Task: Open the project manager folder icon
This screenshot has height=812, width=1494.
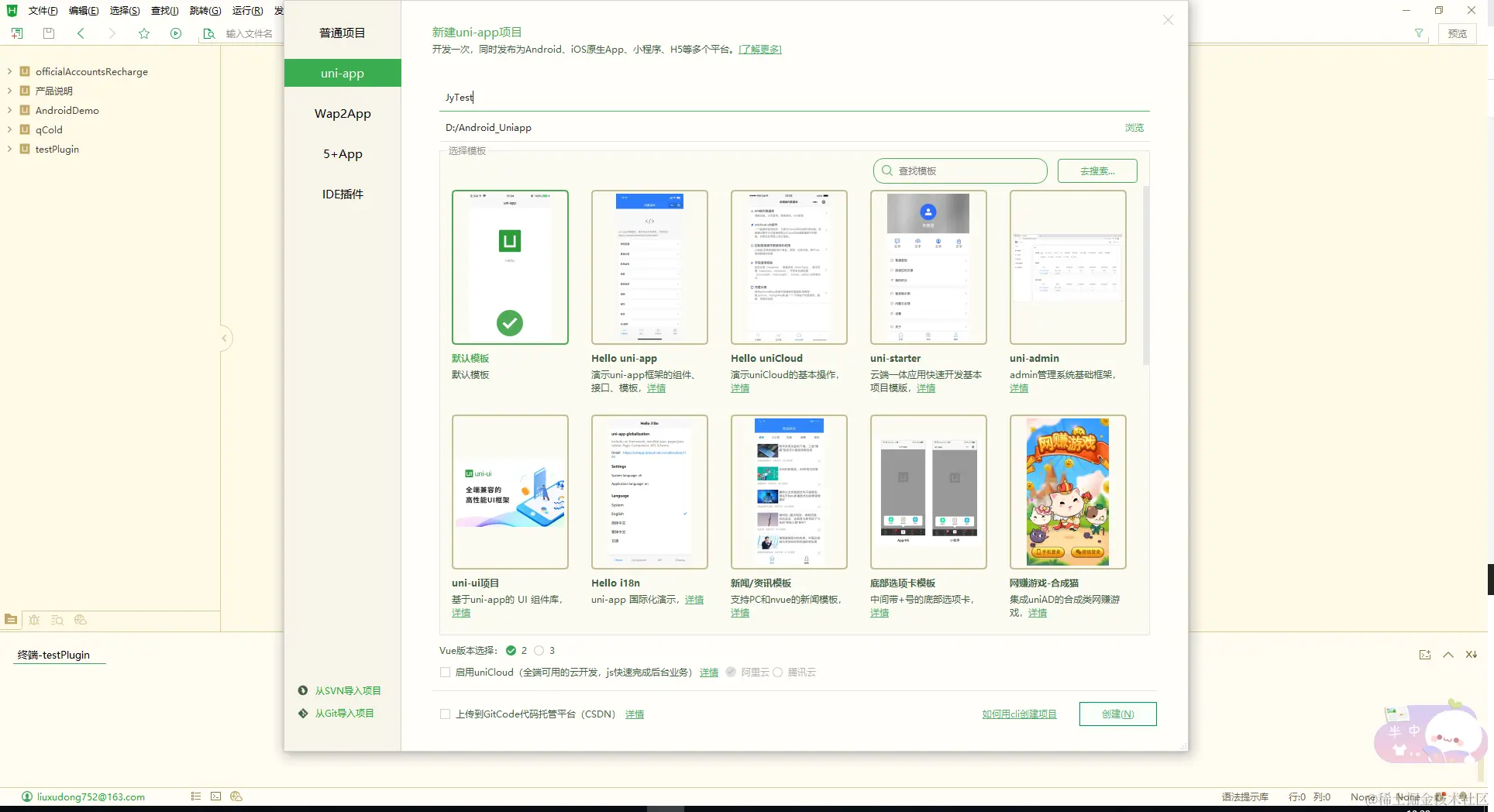Action: click(11, 619)
